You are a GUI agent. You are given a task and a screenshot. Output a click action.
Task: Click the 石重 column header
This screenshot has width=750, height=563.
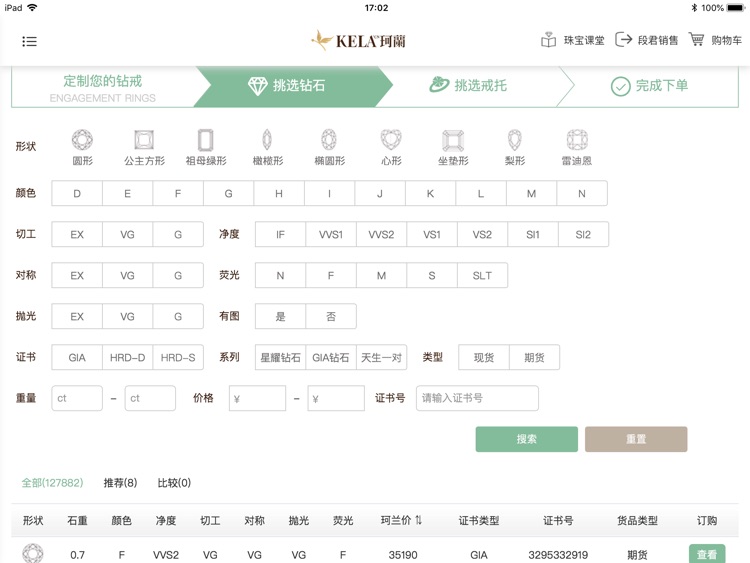pos(77,520)
